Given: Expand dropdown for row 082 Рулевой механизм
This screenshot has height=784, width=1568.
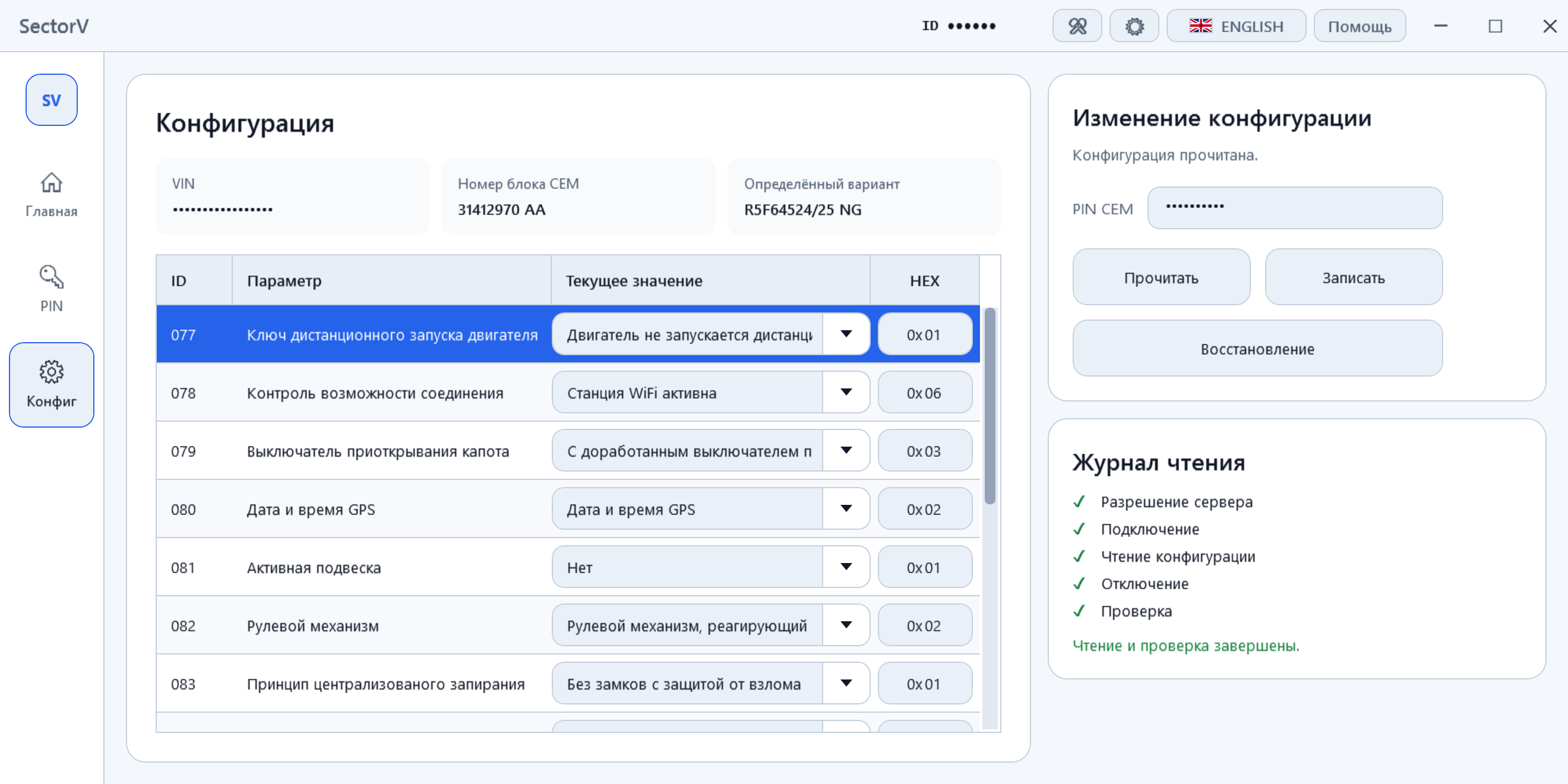Looking at the screenshot, I should click(846, 624).
